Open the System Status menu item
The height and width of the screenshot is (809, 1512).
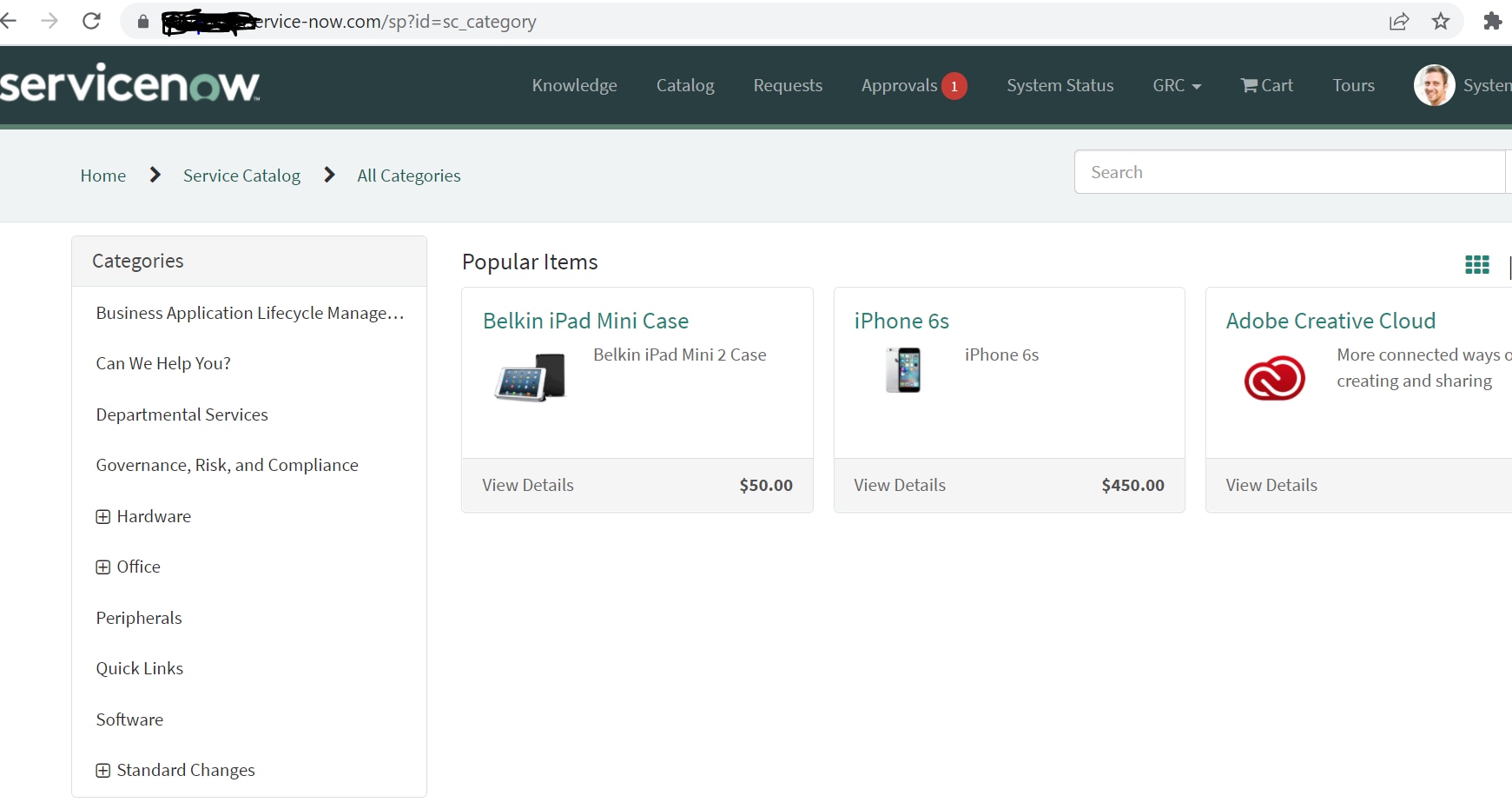(1060, 85)
